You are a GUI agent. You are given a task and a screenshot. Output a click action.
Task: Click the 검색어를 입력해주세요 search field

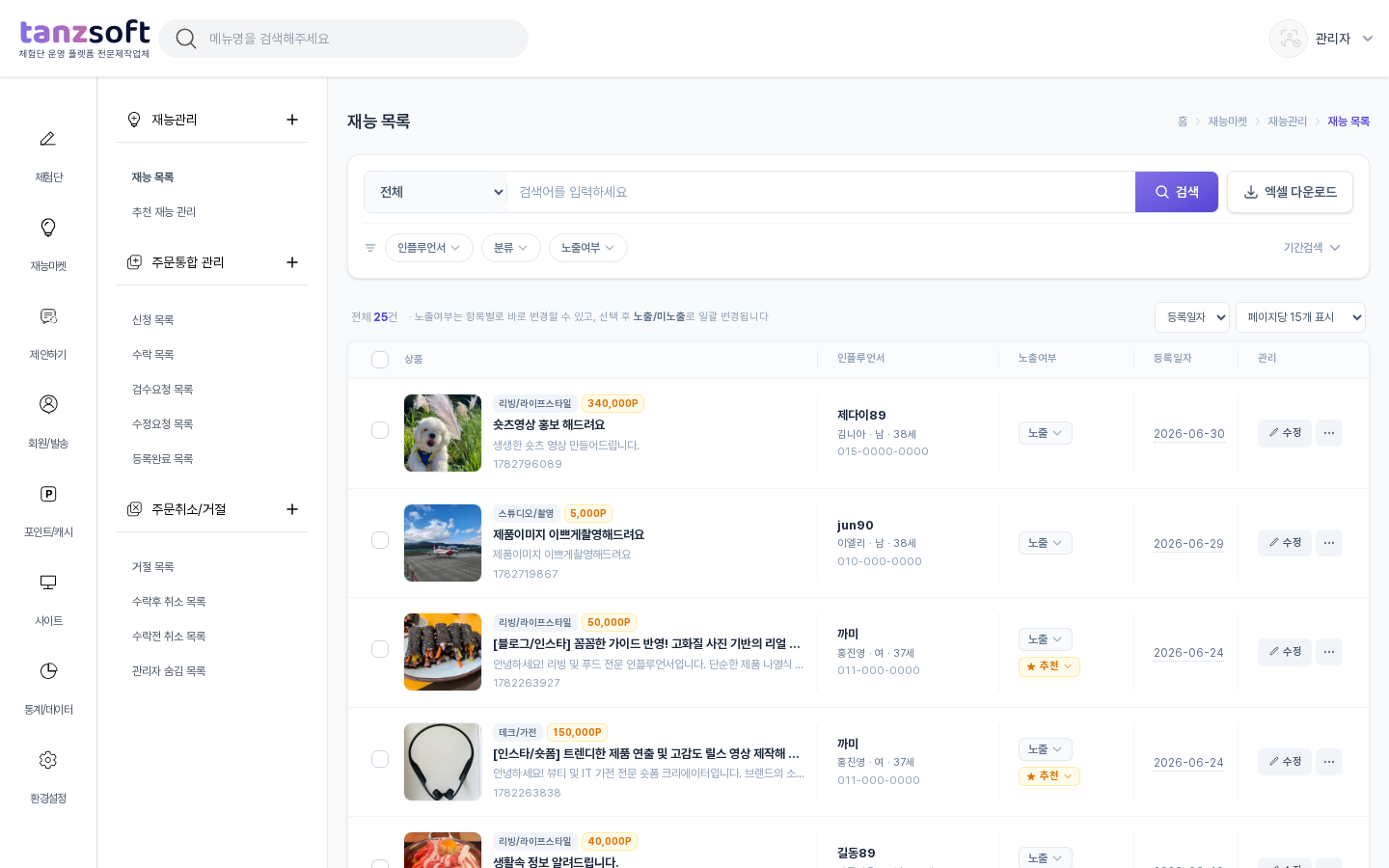[821, 192]
